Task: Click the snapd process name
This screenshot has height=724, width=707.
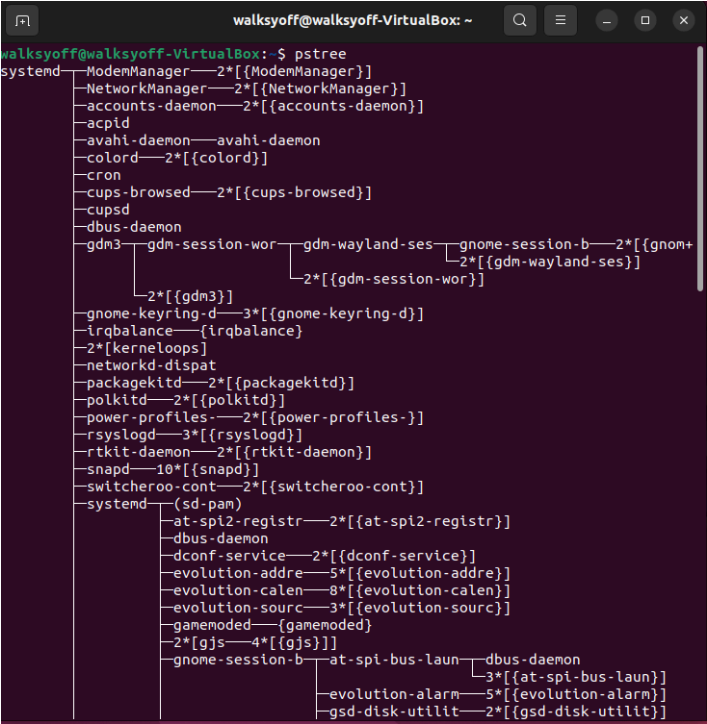Action: click(108, 470)
